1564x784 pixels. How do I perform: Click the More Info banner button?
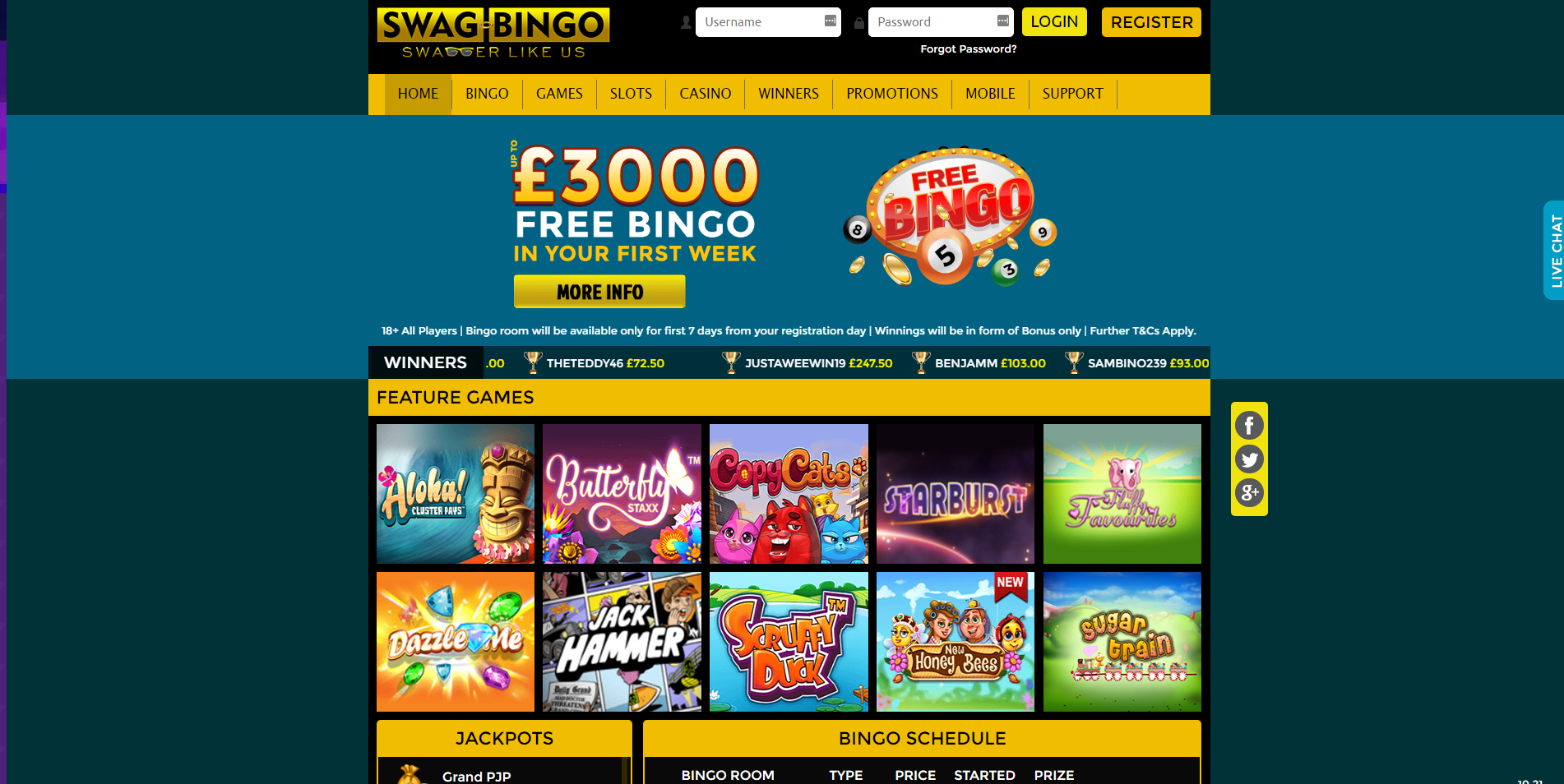pos(599,292)
